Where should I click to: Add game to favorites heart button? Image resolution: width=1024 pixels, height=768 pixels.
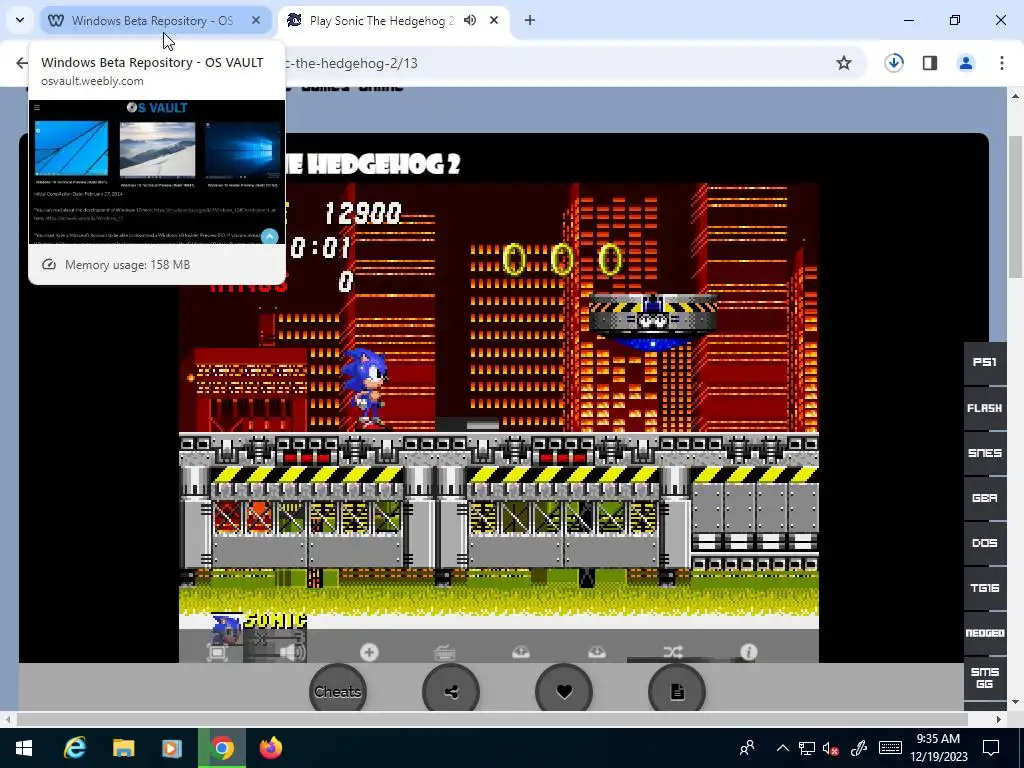[x=564, y=692]
